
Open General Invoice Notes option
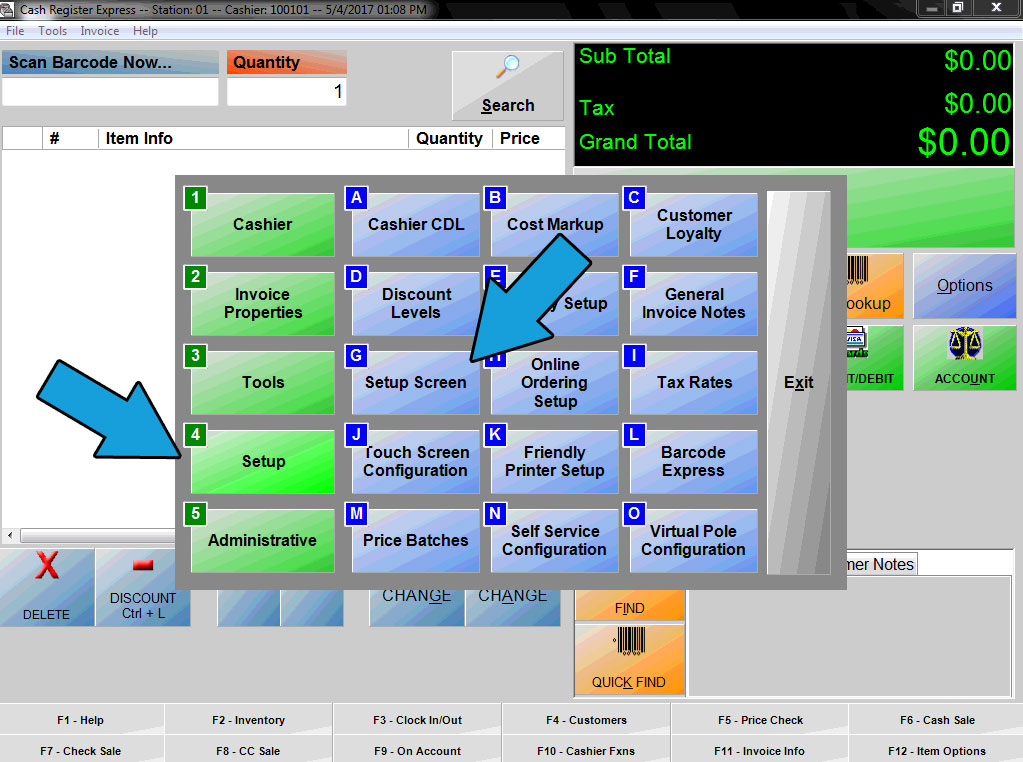pyautogui.click(x=694, y=303)
